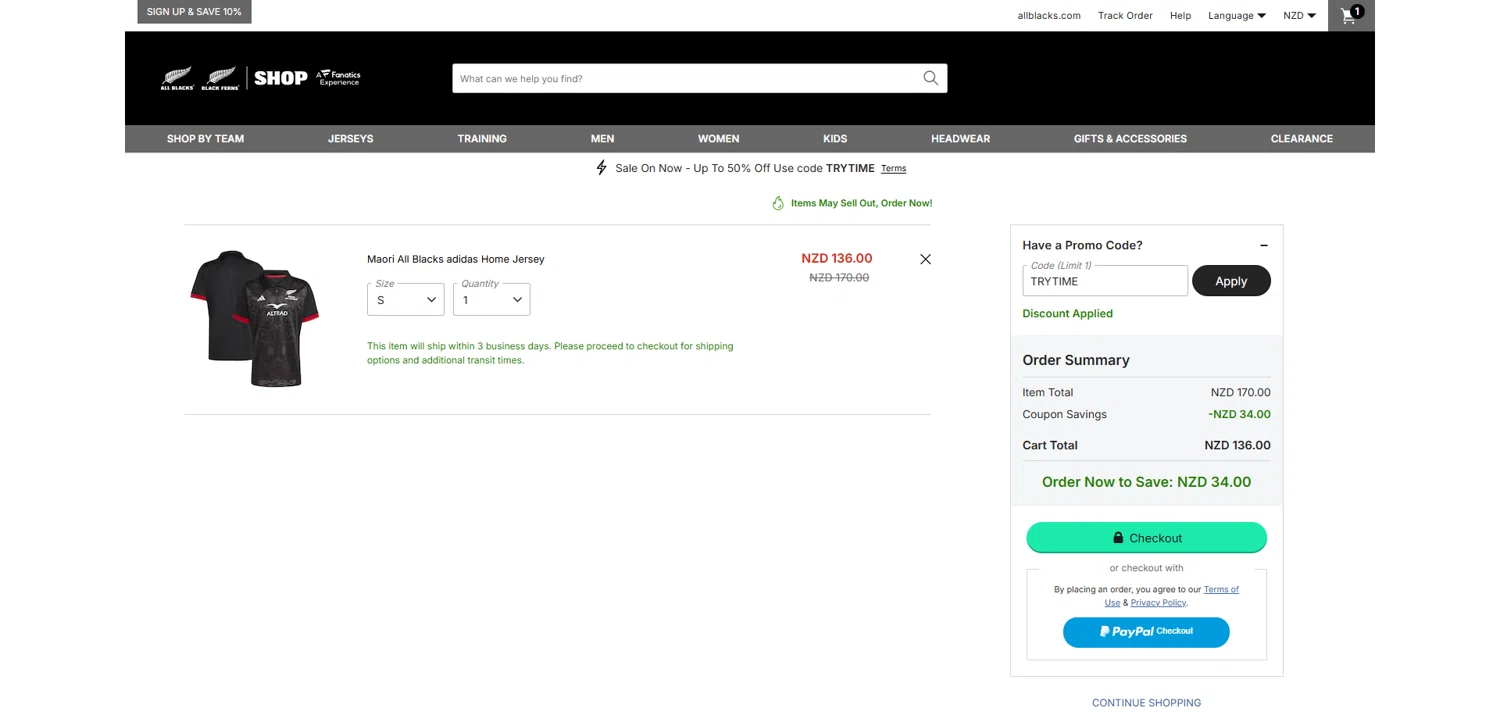This screenshot has height=712, width=1500.
Task: Open the Size dropdown
Action: [x=405, y=300]
